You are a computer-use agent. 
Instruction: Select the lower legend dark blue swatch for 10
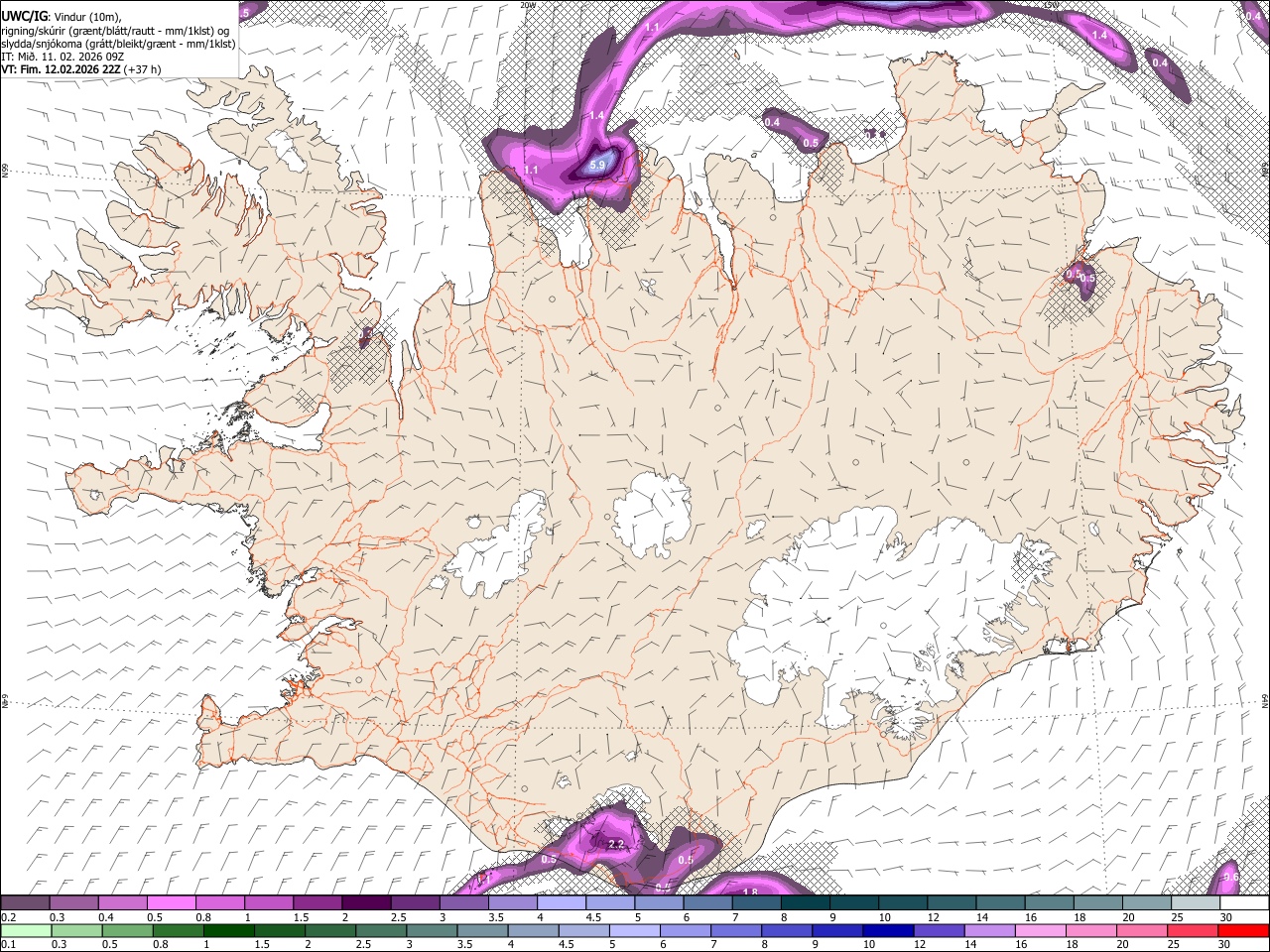[888, 930]
